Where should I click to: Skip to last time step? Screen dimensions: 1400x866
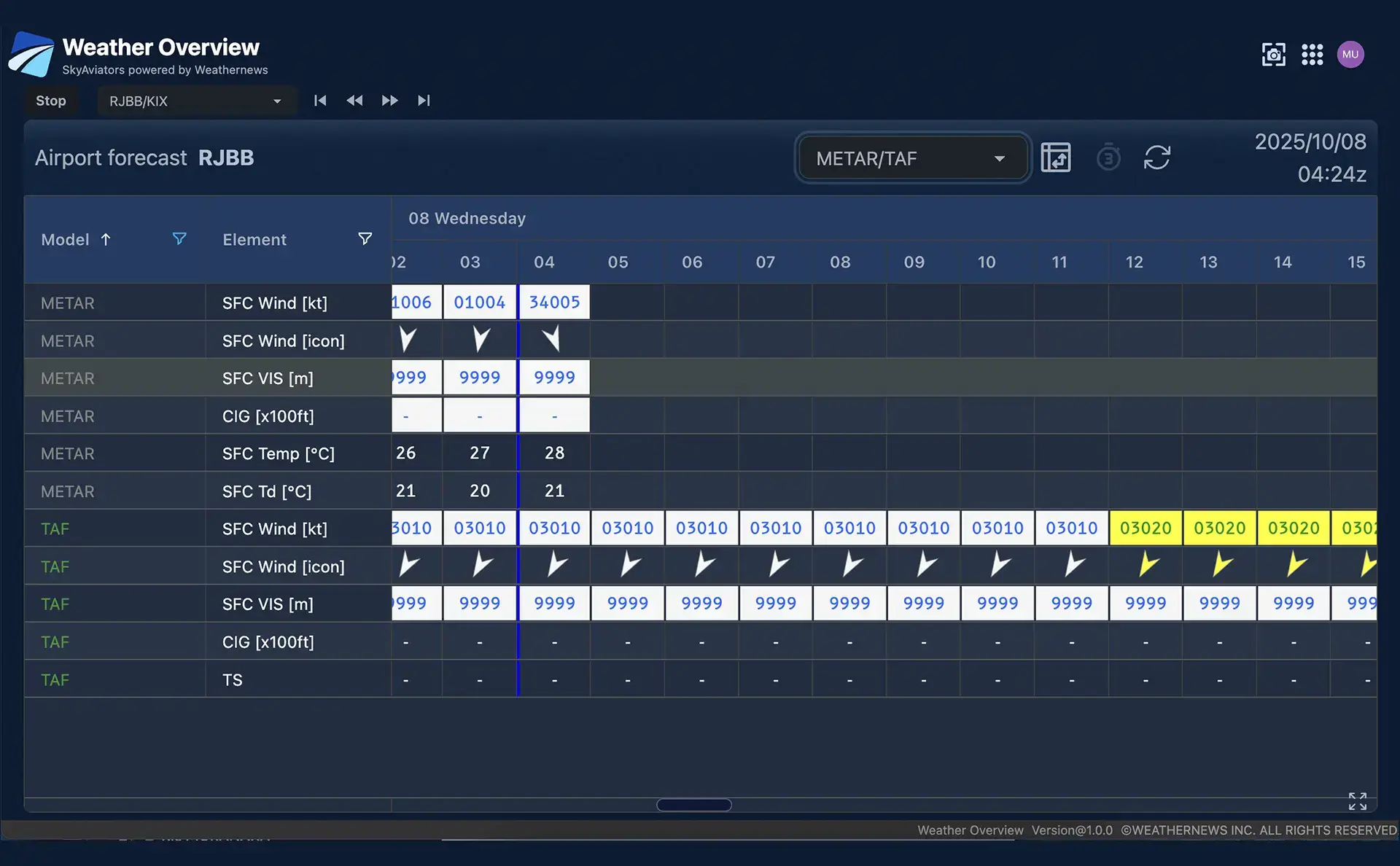tap(424, 101)
